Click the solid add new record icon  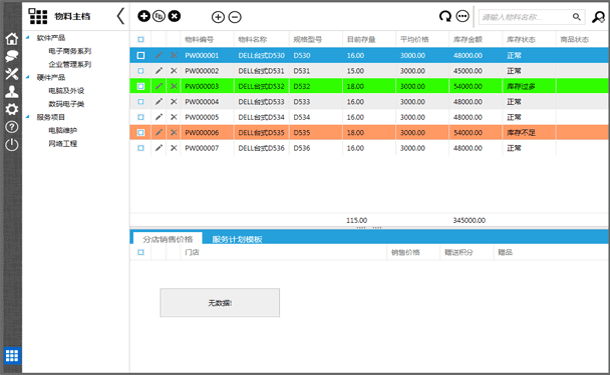pos(144,16)
